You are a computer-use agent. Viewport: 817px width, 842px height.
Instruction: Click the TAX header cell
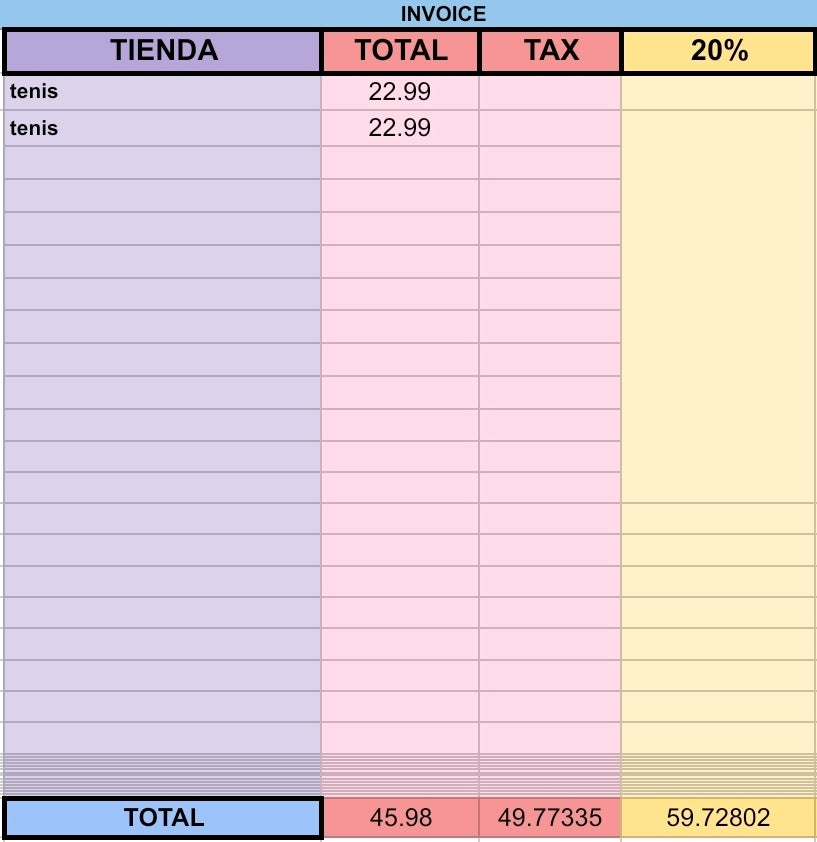tap(551, 51)
